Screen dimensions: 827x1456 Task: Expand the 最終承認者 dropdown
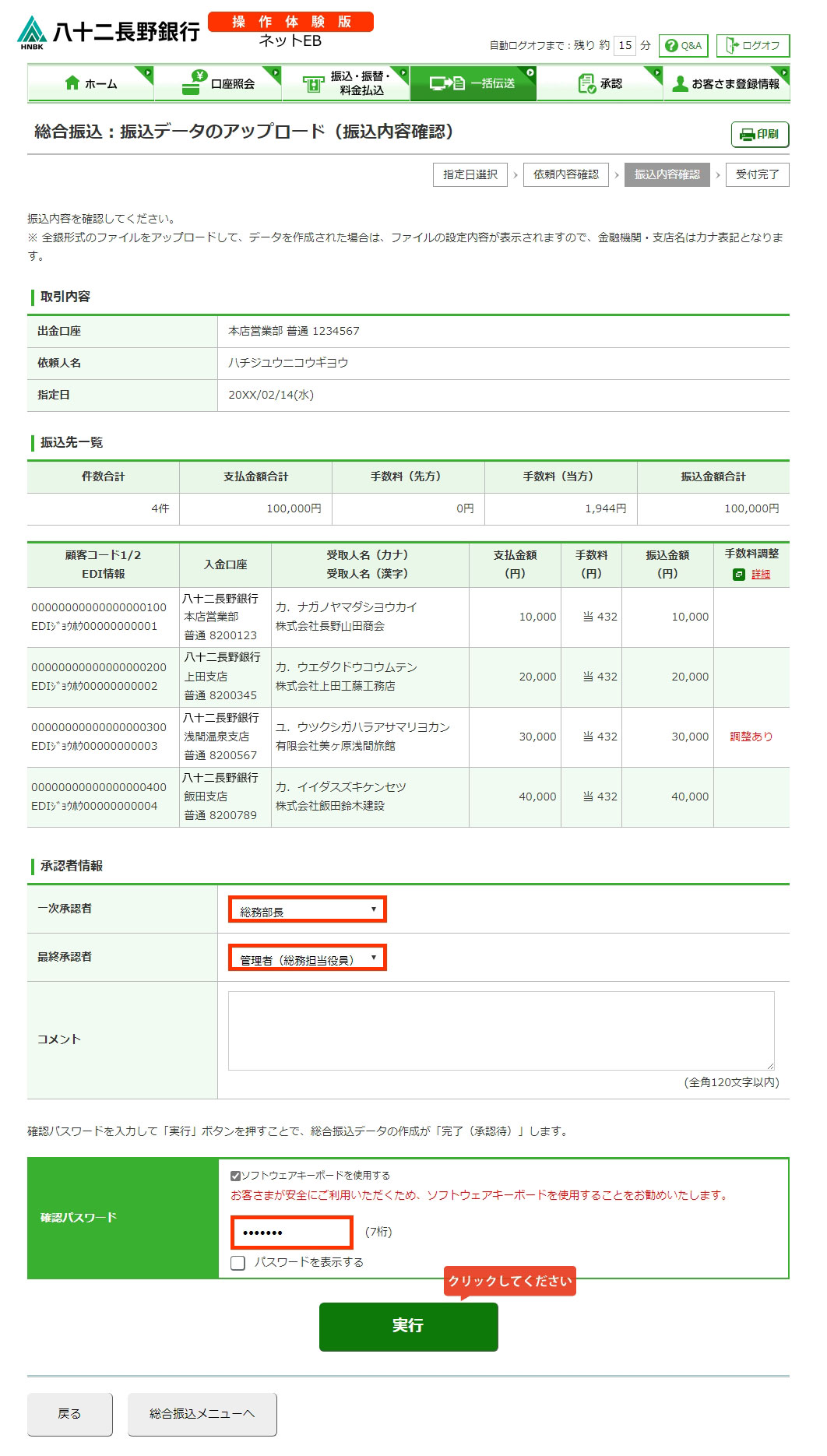(x=308, y=958)
